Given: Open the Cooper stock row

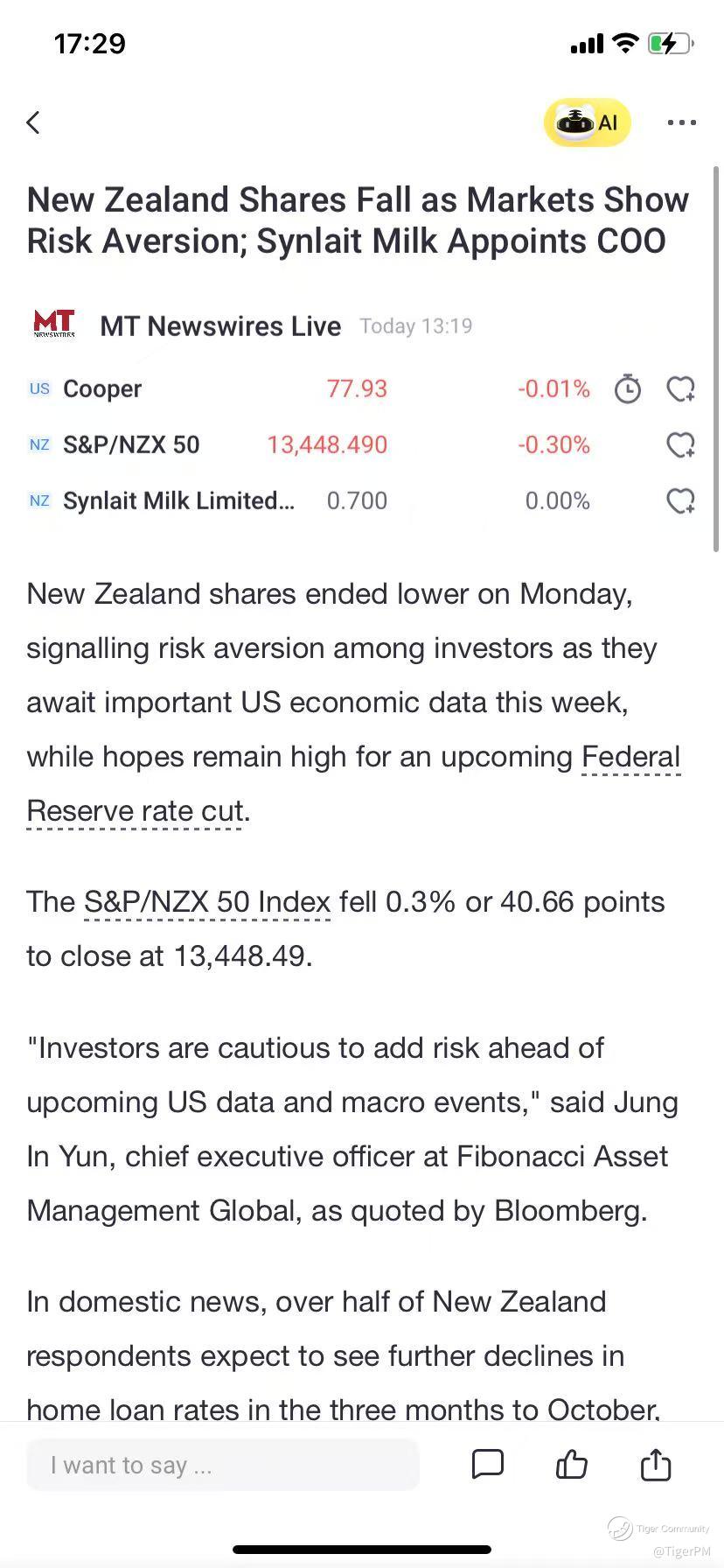Looking at the screenshot, I should point(102,388).
